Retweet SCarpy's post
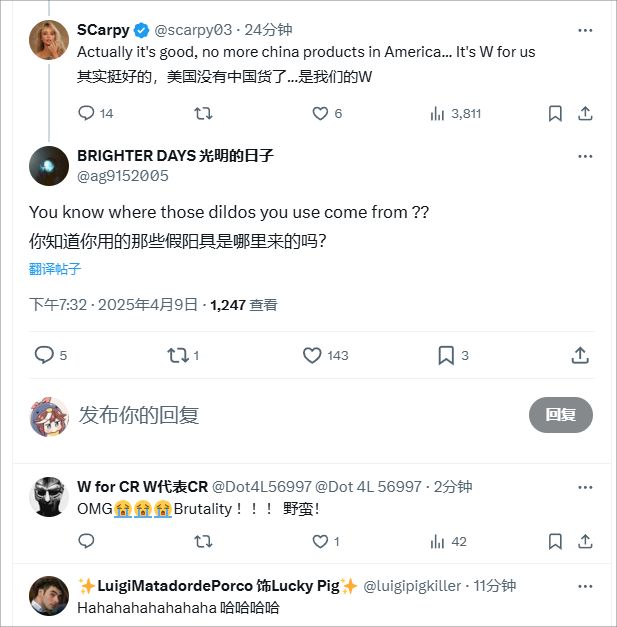 click(x=202, y=114)
